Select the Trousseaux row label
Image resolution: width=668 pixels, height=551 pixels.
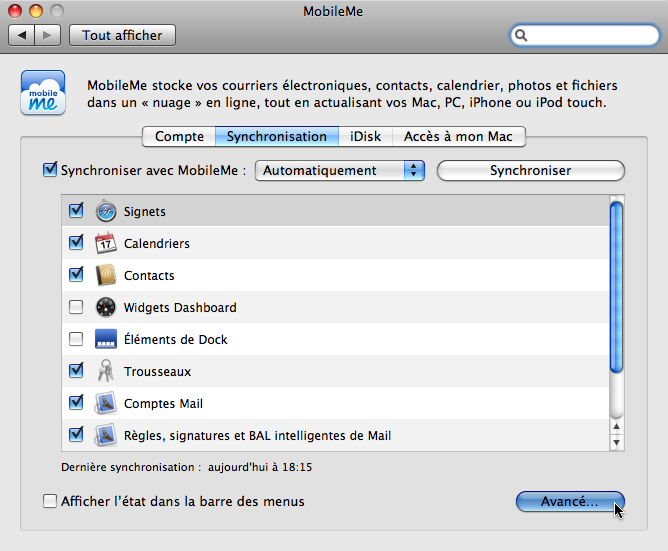pyautogui.click(x=157, y=372)
